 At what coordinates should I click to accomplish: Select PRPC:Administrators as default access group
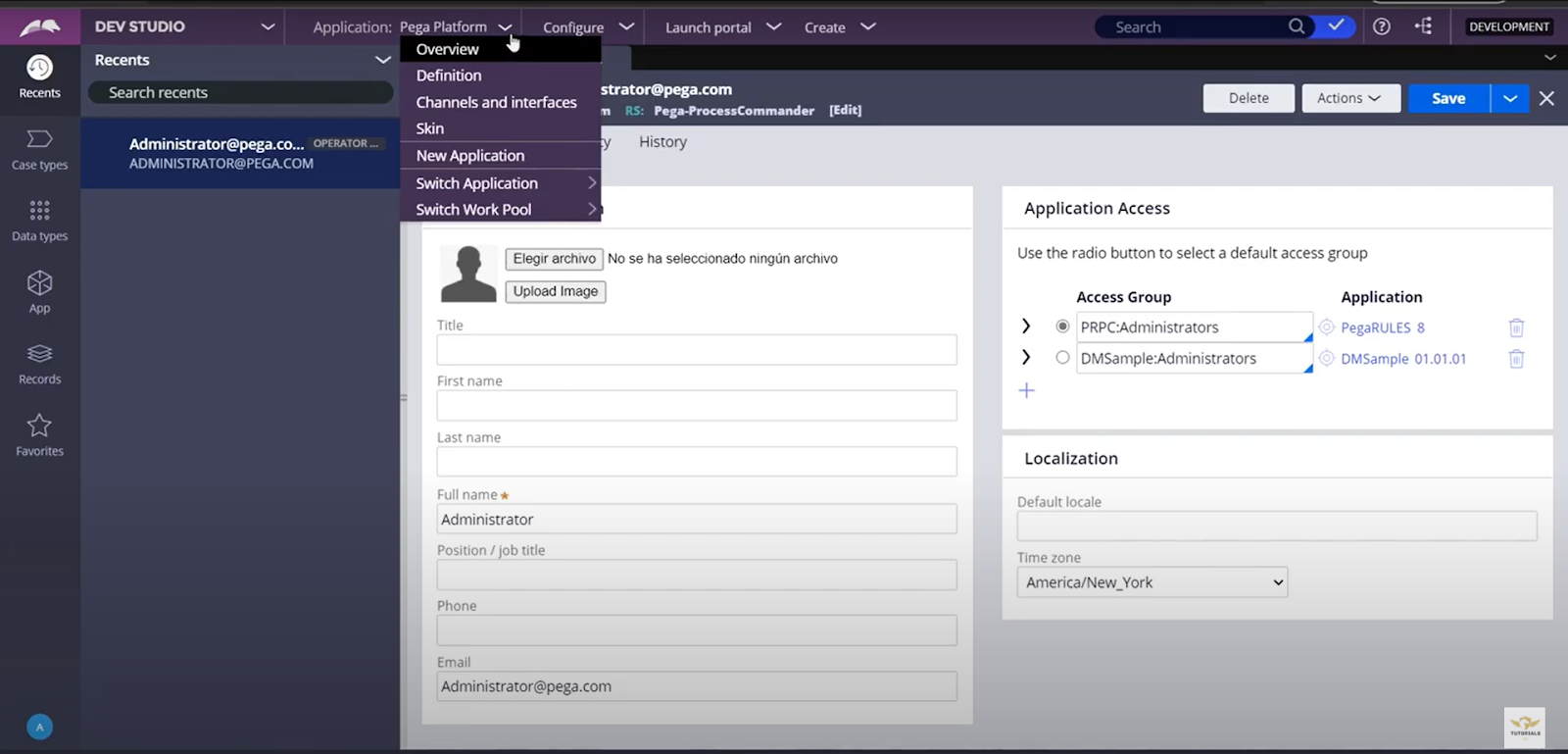coord(1062,327)
